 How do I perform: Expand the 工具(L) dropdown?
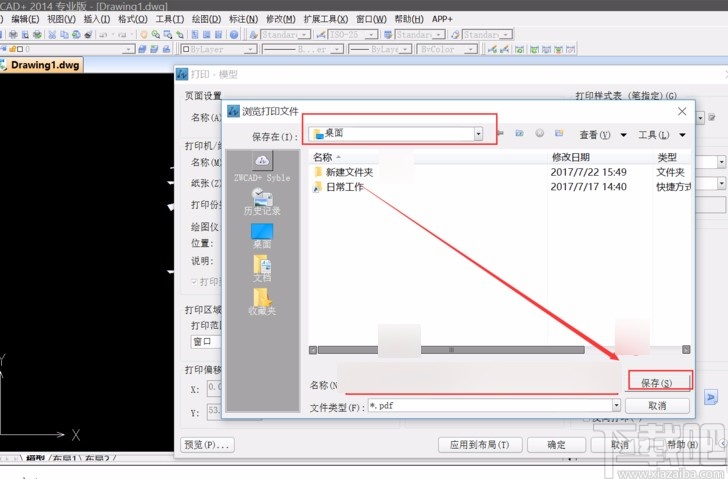pyautogui.click(x=682, y=135)
